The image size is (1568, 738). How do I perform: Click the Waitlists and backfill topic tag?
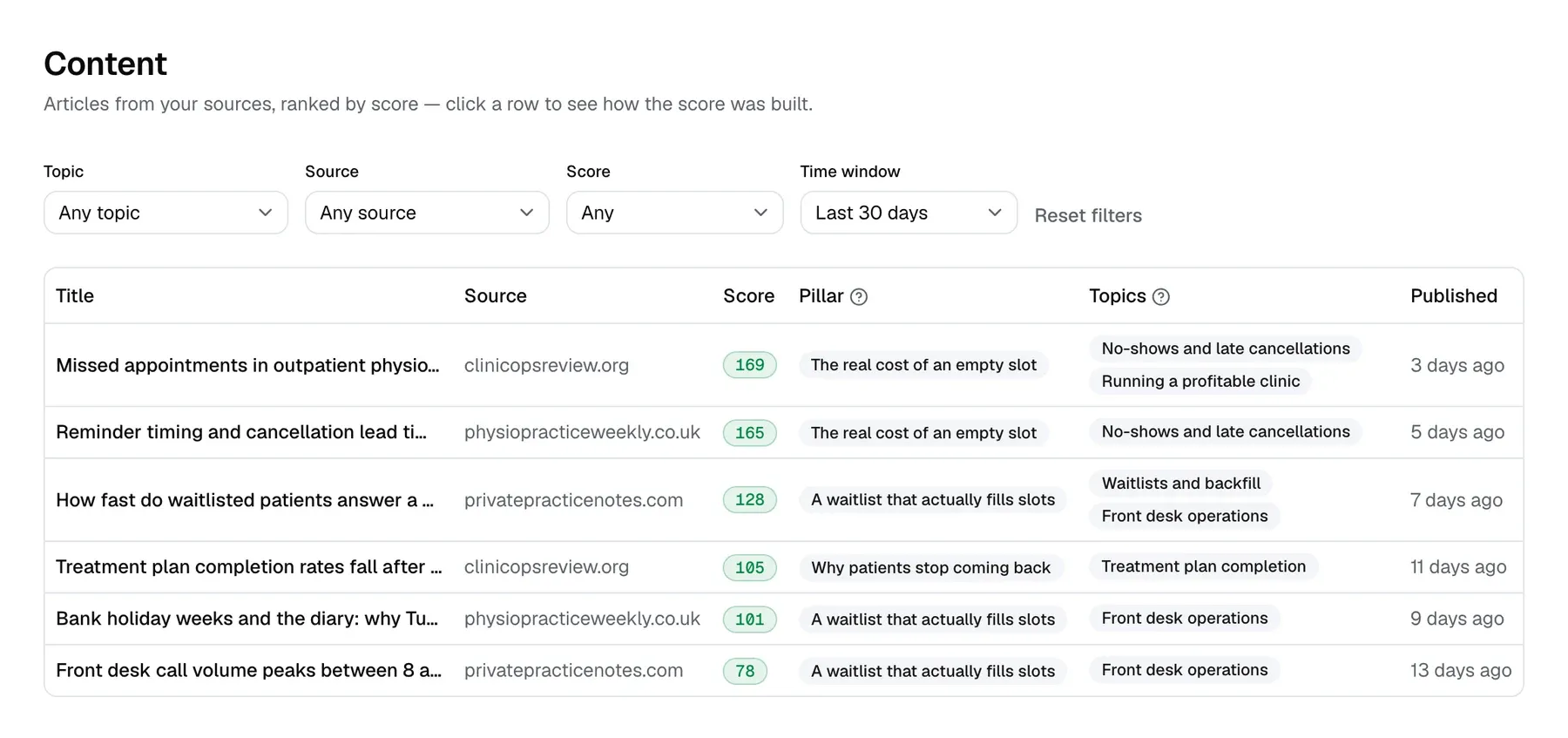(x=1180, y=484)
